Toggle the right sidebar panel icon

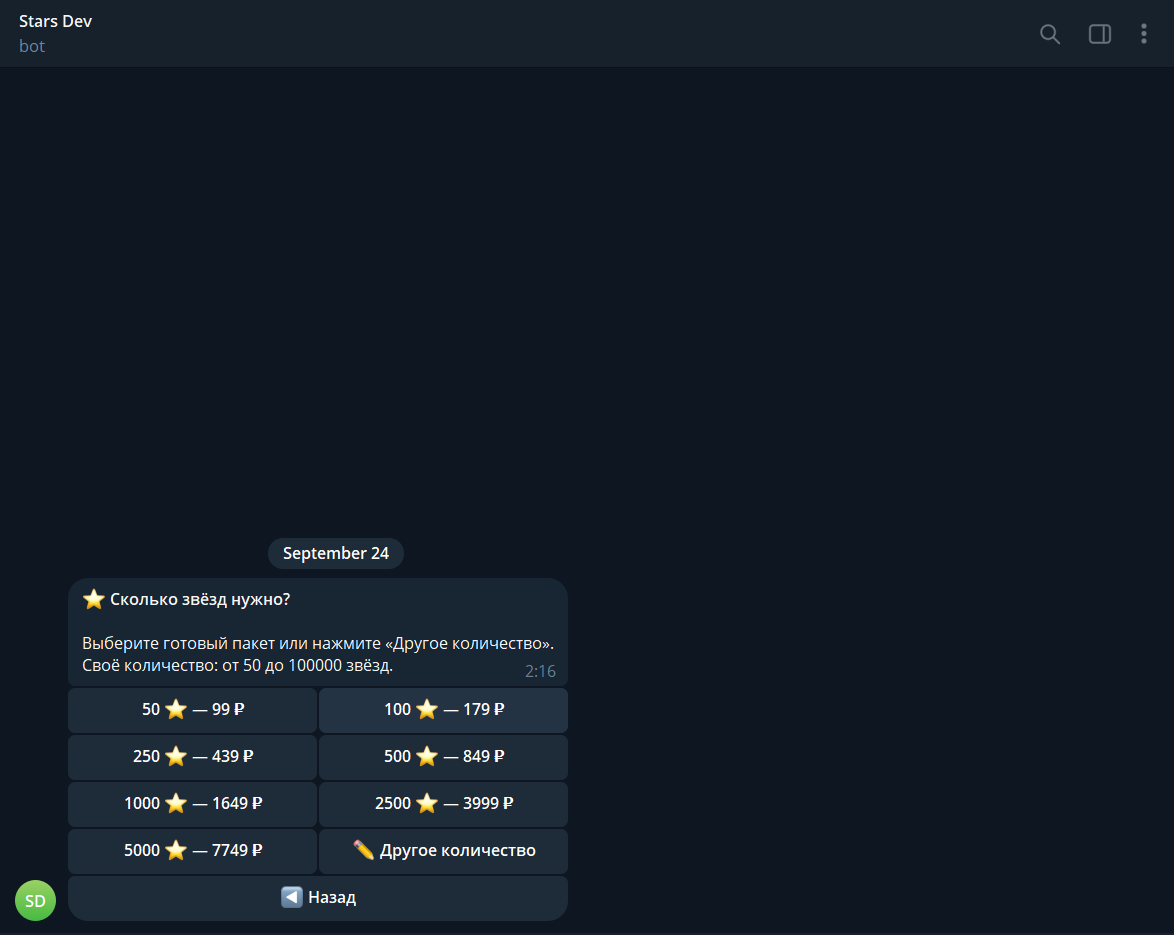pyautogui.click(x=1099, y=34)
